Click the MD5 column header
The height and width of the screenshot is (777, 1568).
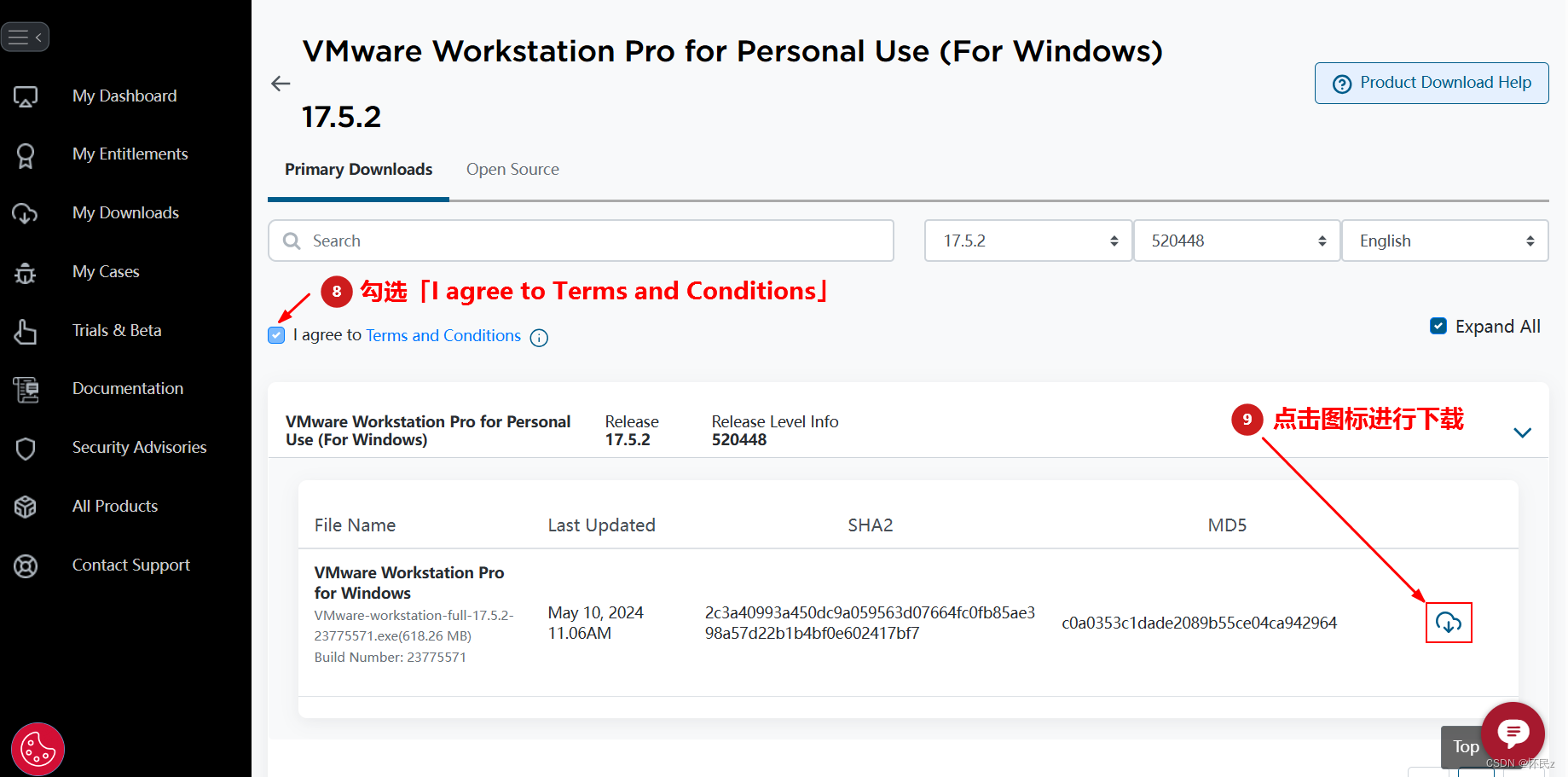pyautogui.click(x=1227, y=525)
